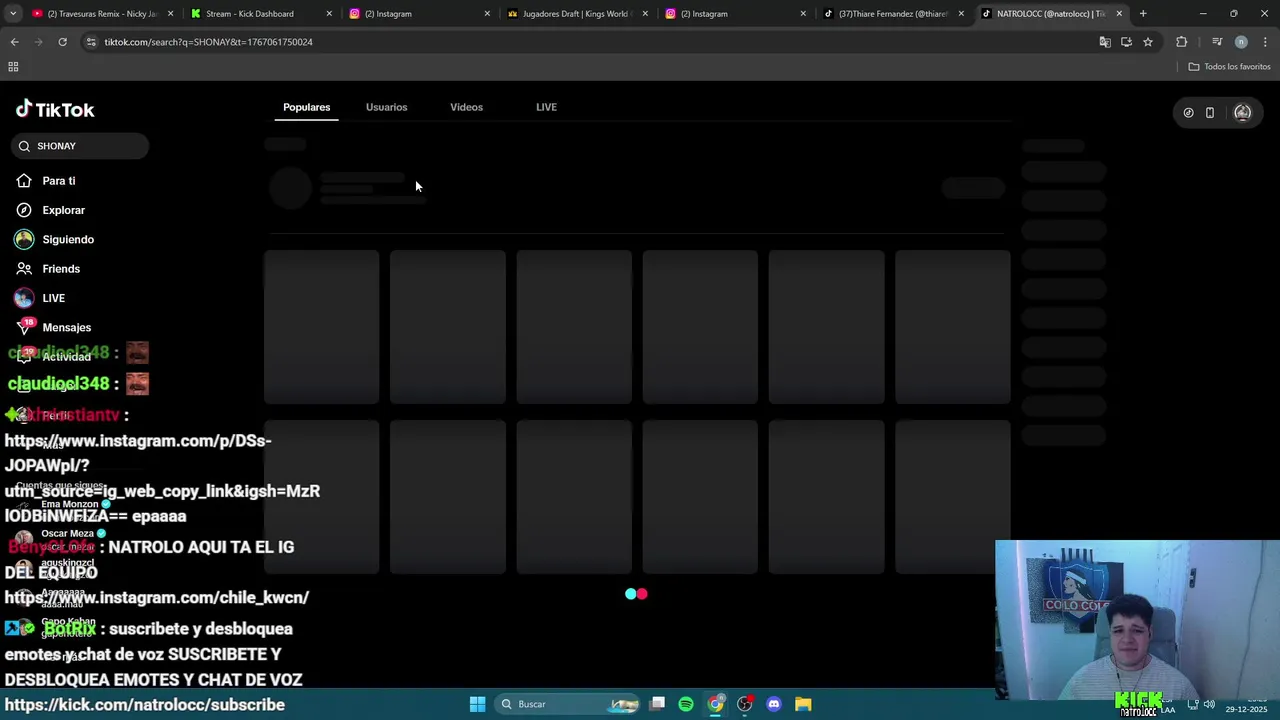Open Spotify from the taskbar
1280x720 pixels.
tap(686, 704)
